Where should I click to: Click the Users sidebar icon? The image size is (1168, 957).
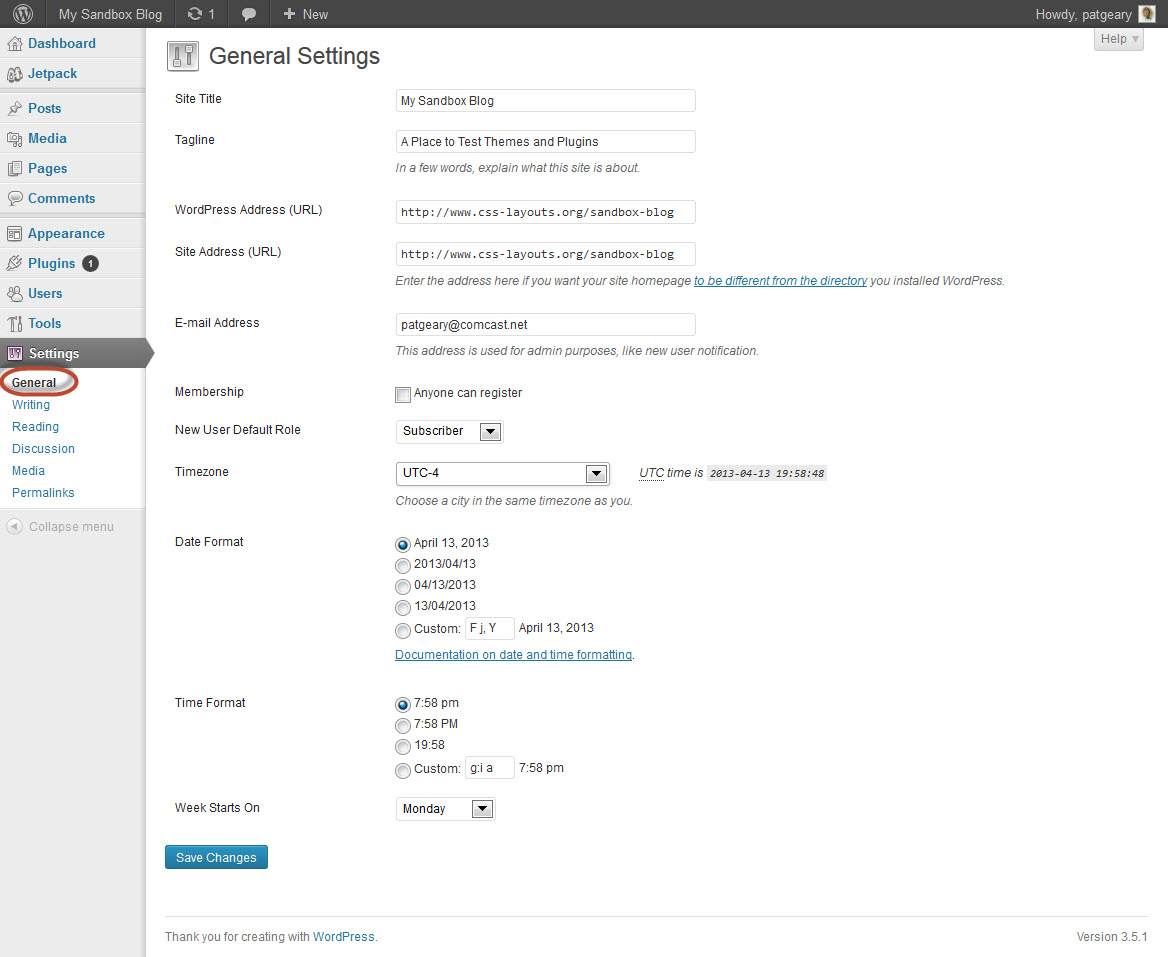[15, 293]
